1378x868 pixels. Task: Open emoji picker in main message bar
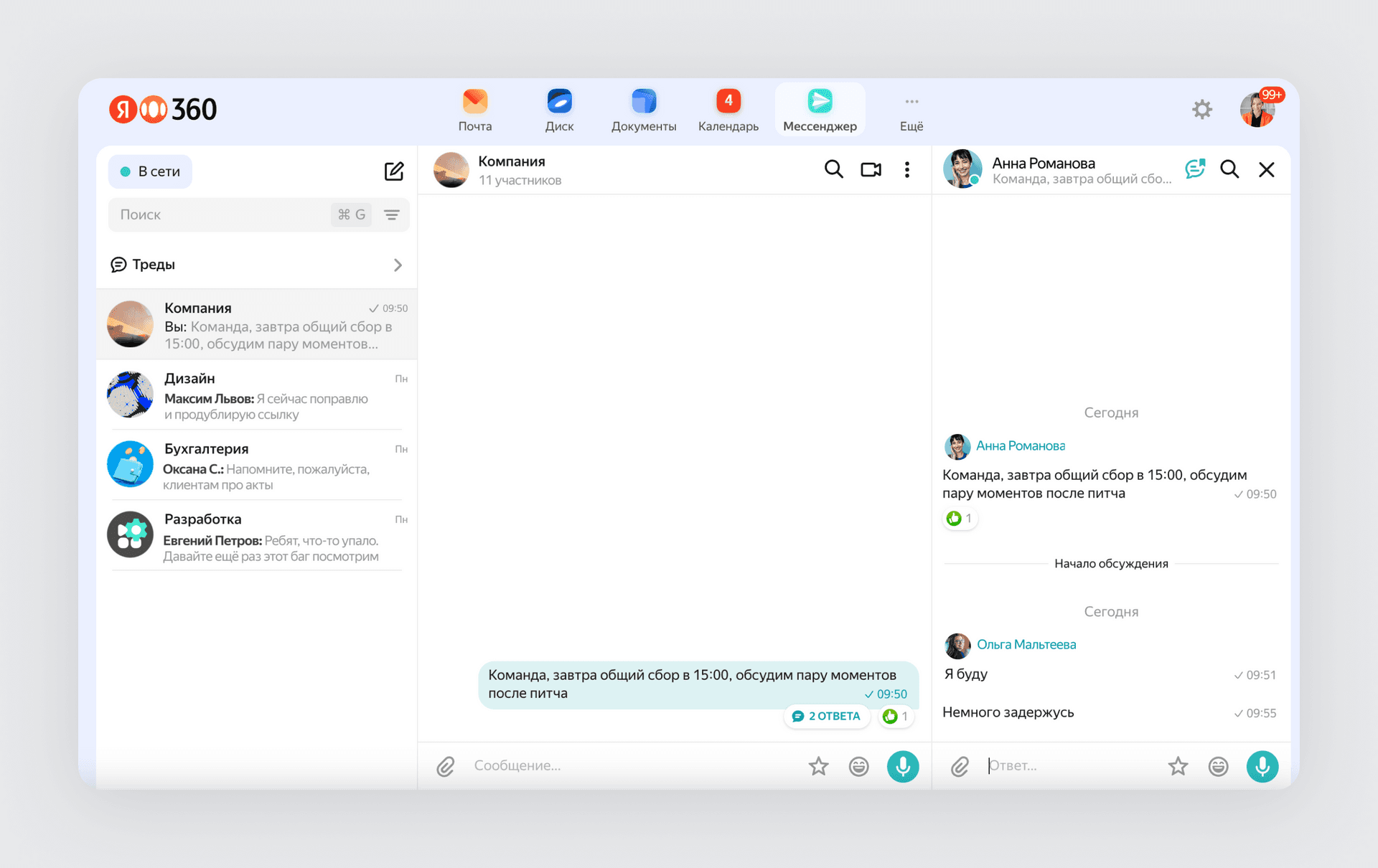858,766
